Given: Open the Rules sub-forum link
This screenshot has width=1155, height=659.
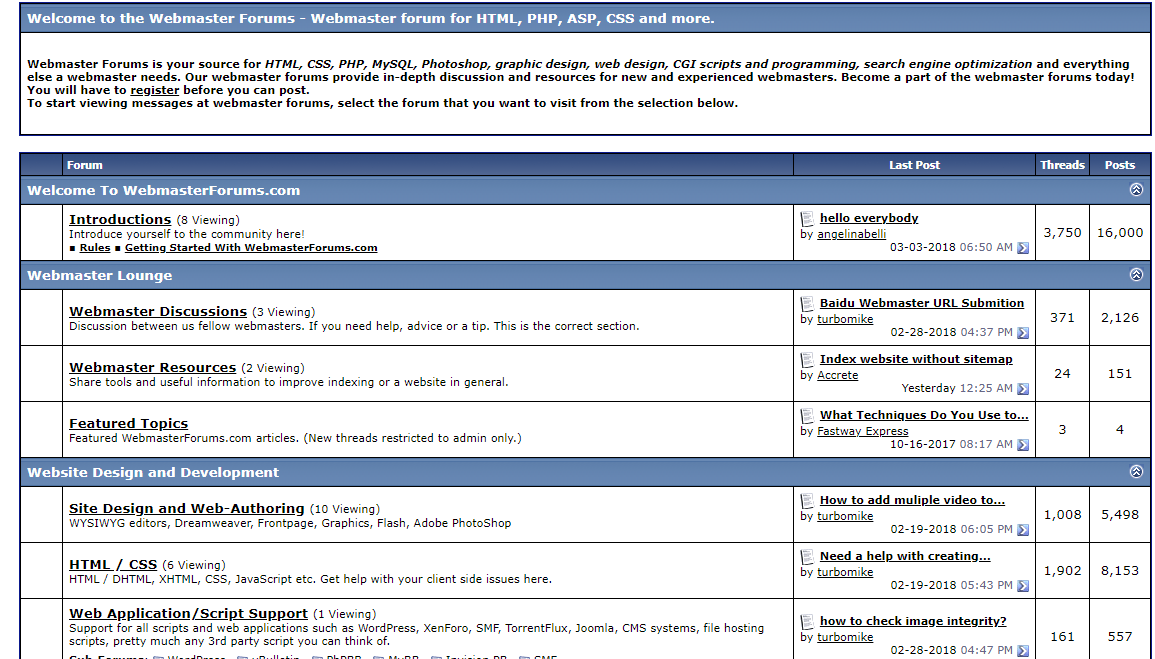Looking at the screenshot, I should click(x=95, y=248).
